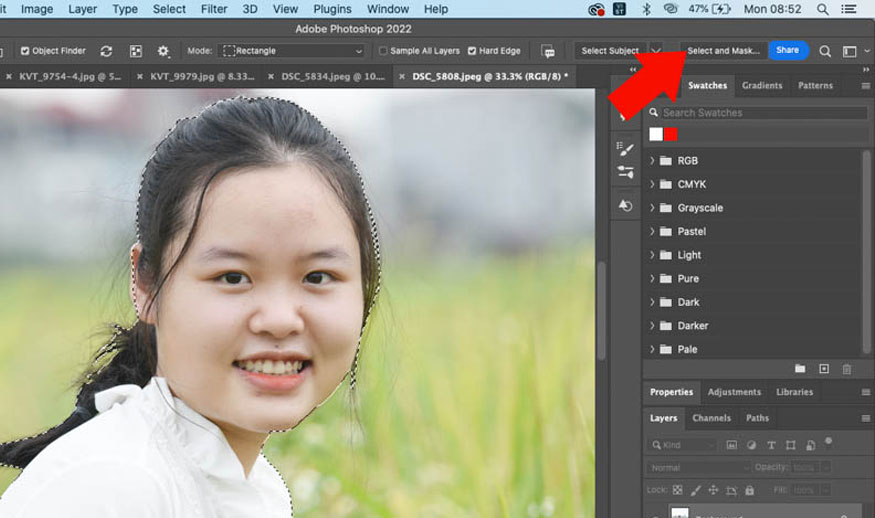Pick the red recent swatch
Screen dimensions: 875x518
pyautogui.click(x=671, y=134)
